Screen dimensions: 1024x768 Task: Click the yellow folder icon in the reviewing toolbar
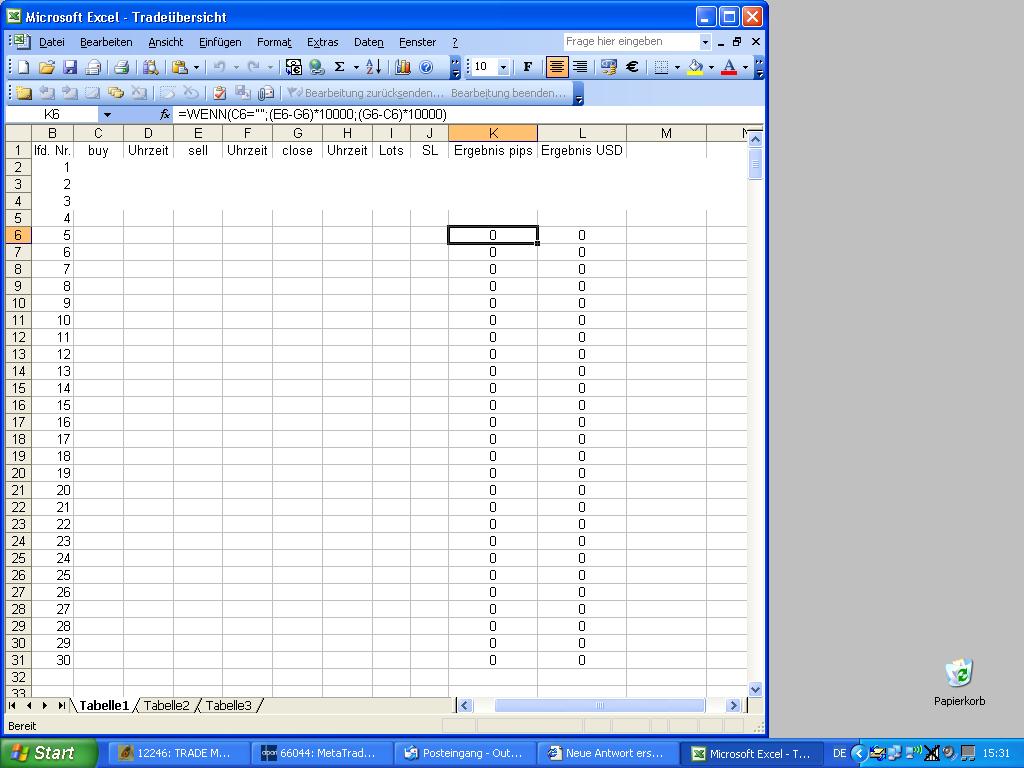coord(24,93)
